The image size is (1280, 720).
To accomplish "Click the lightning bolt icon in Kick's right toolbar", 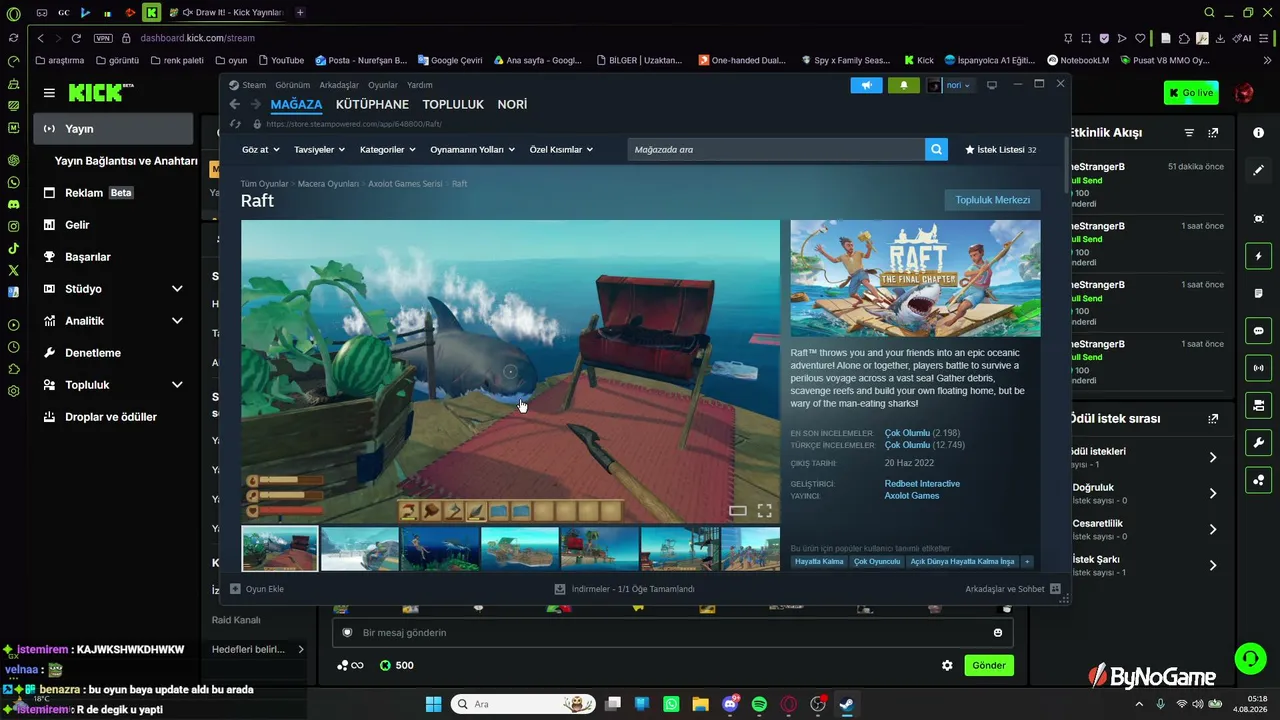I will (x=1258, y=256).
